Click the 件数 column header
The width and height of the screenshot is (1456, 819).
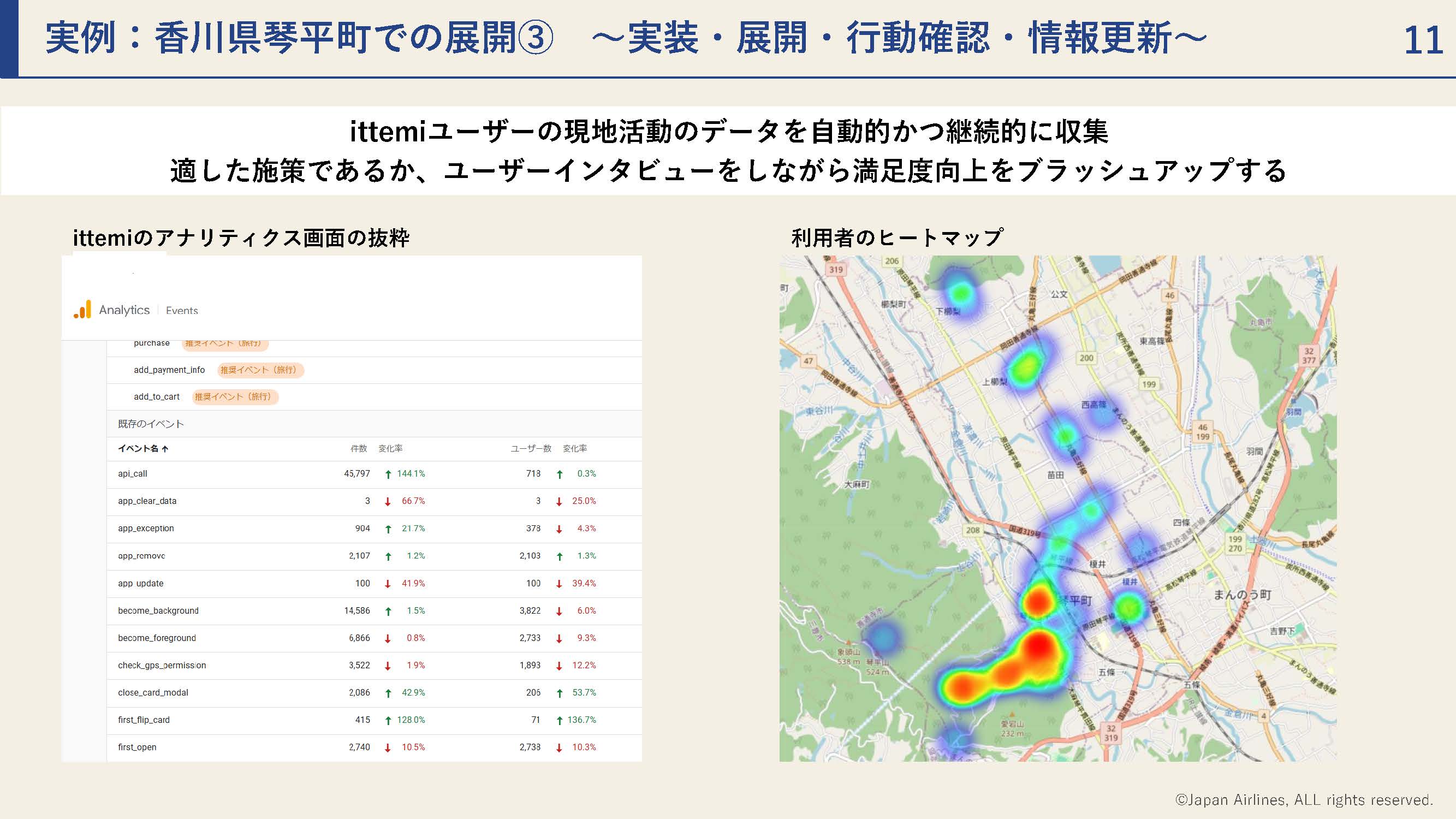pos(358,448)
